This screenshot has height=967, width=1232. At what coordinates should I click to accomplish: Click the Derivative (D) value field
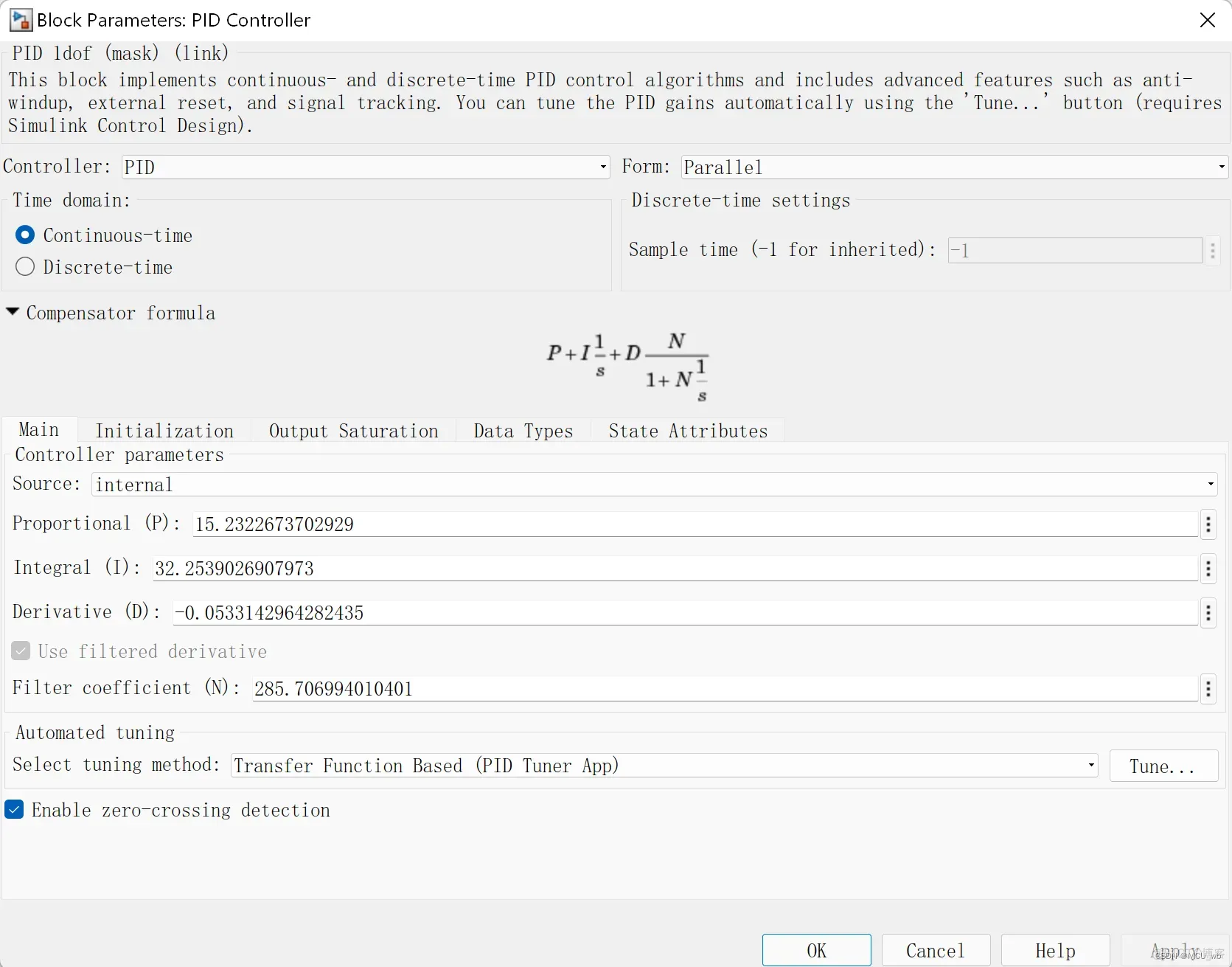click(x=685, y=613)
